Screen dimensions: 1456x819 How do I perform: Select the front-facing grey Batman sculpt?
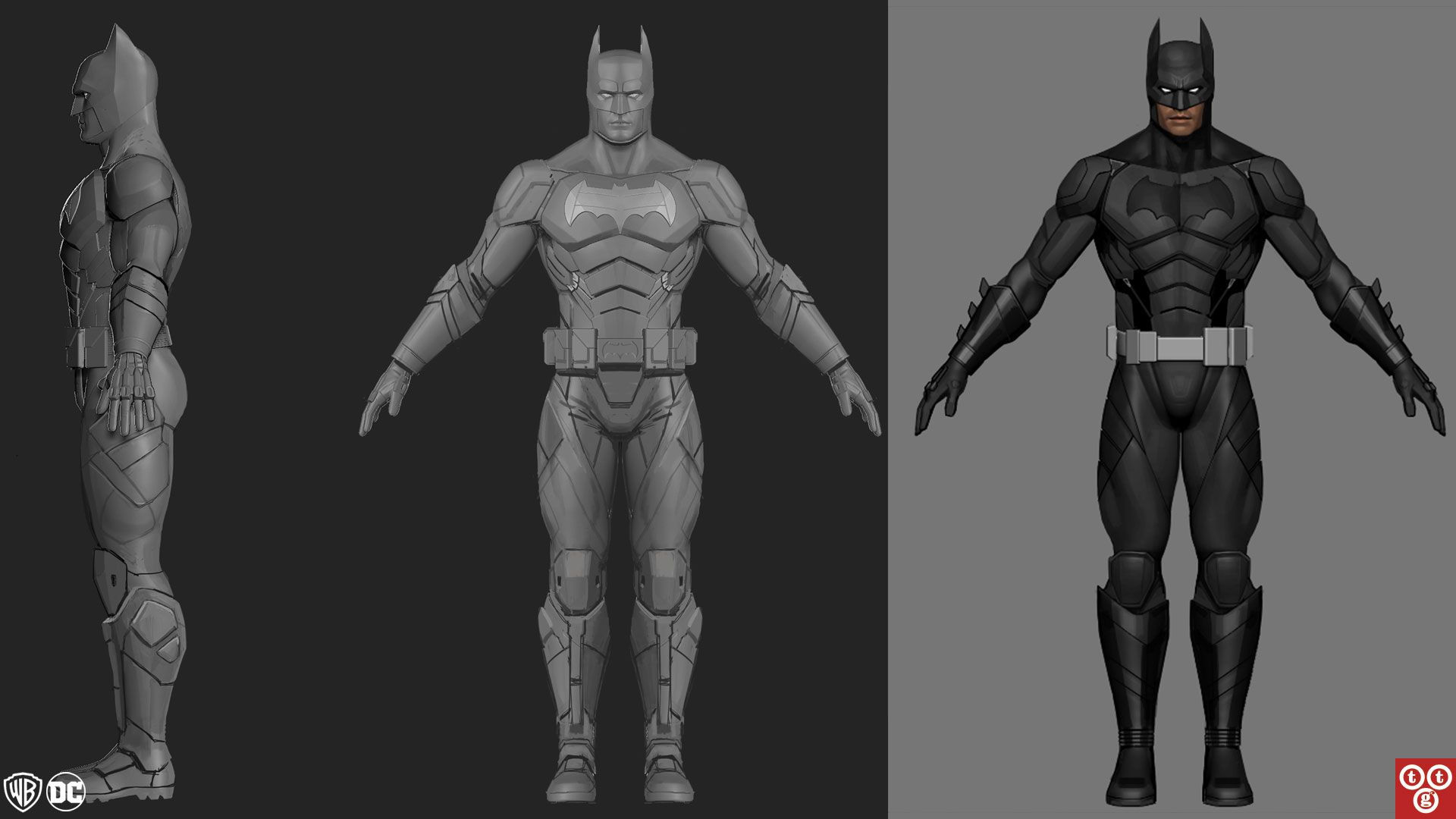coord(620,416)
